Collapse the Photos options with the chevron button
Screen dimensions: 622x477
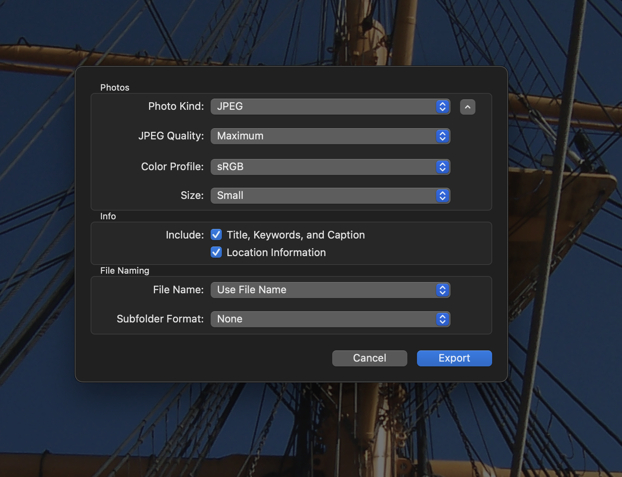coord(468,107)
